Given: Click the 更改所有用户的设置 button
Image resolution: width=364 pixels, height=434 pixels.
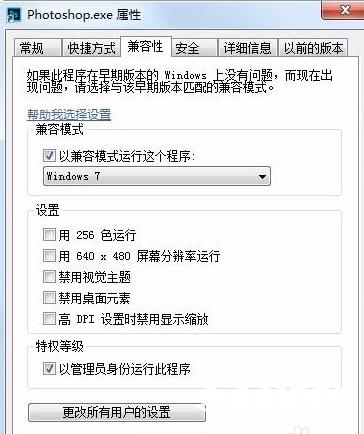Looking at the screenshot, I should click(117, 413).
